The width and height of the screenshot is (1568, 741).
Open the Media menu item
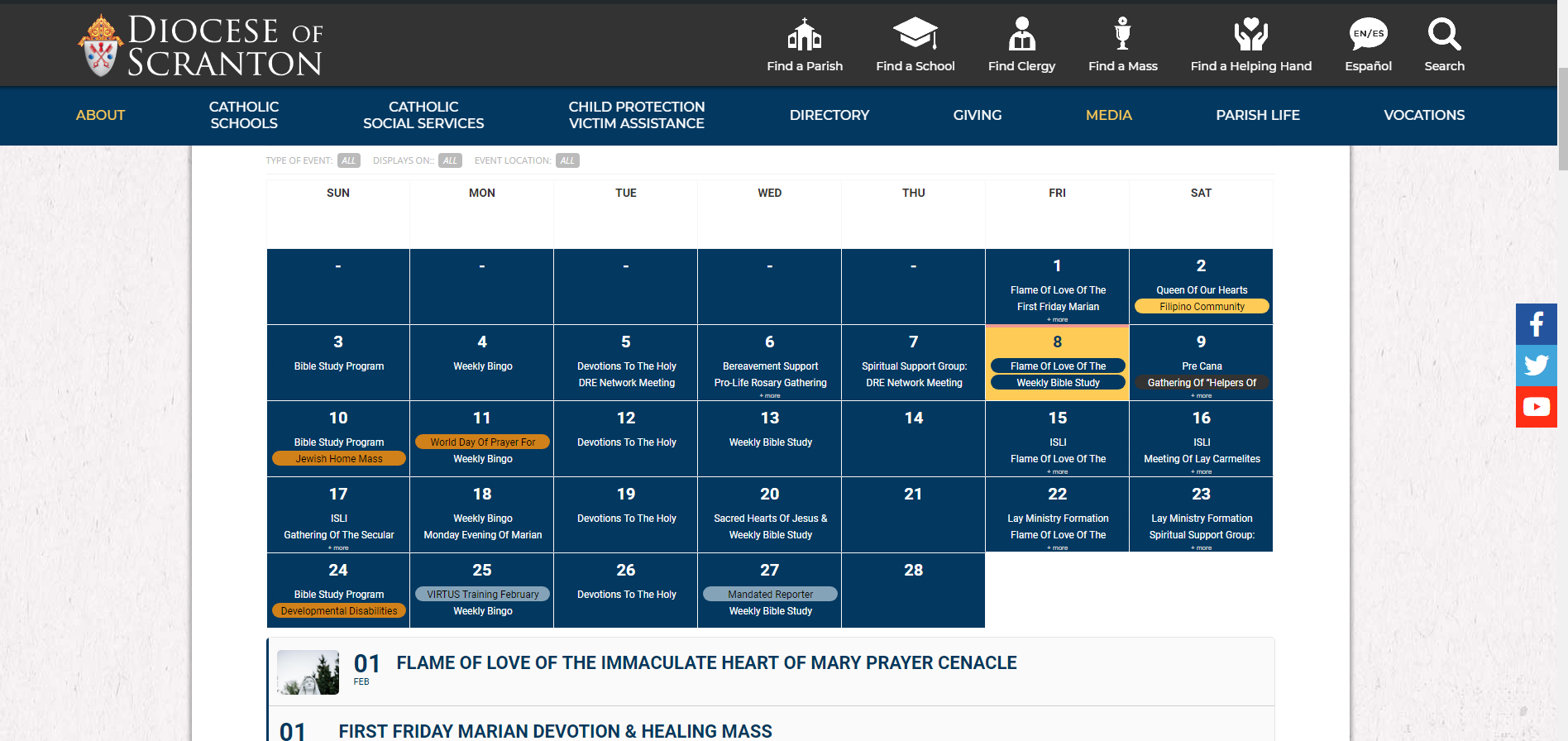point(1108,115)
